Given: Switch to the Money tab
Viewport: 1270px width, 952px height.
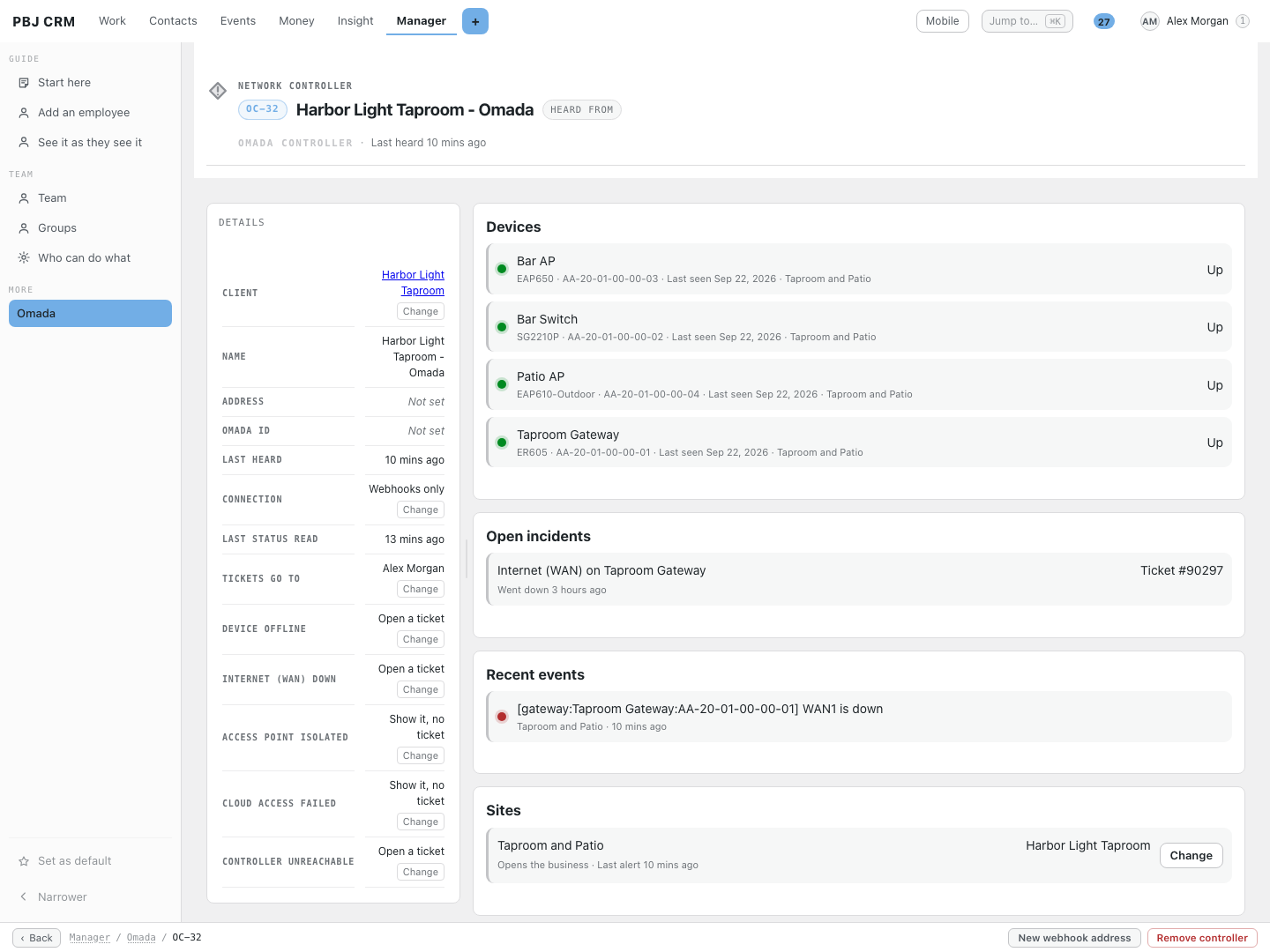Looking at the screenshot, I should click(296, 21).
